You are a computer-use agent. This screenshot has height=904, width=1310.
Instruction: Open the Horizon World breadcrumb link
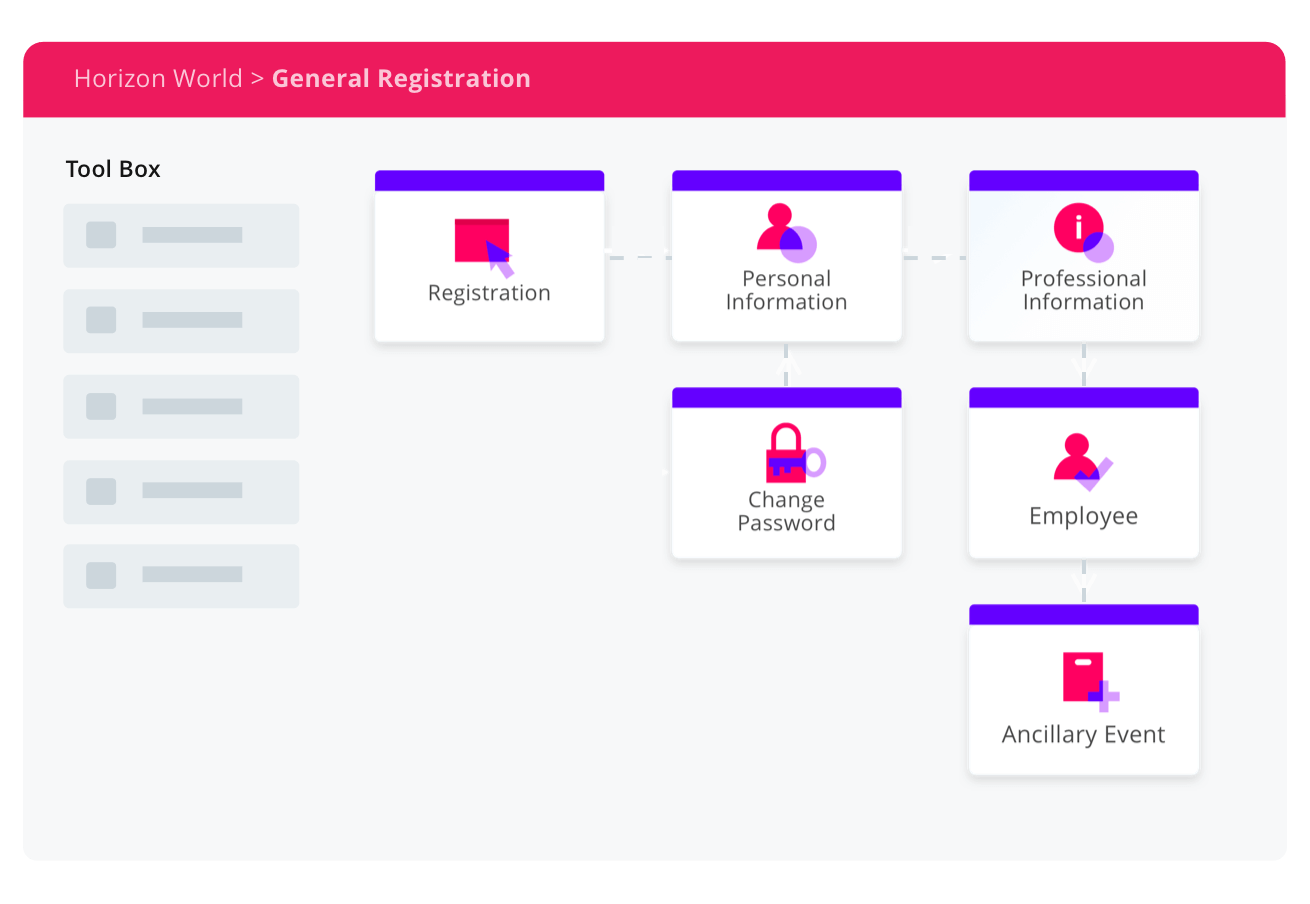[158, 78]
